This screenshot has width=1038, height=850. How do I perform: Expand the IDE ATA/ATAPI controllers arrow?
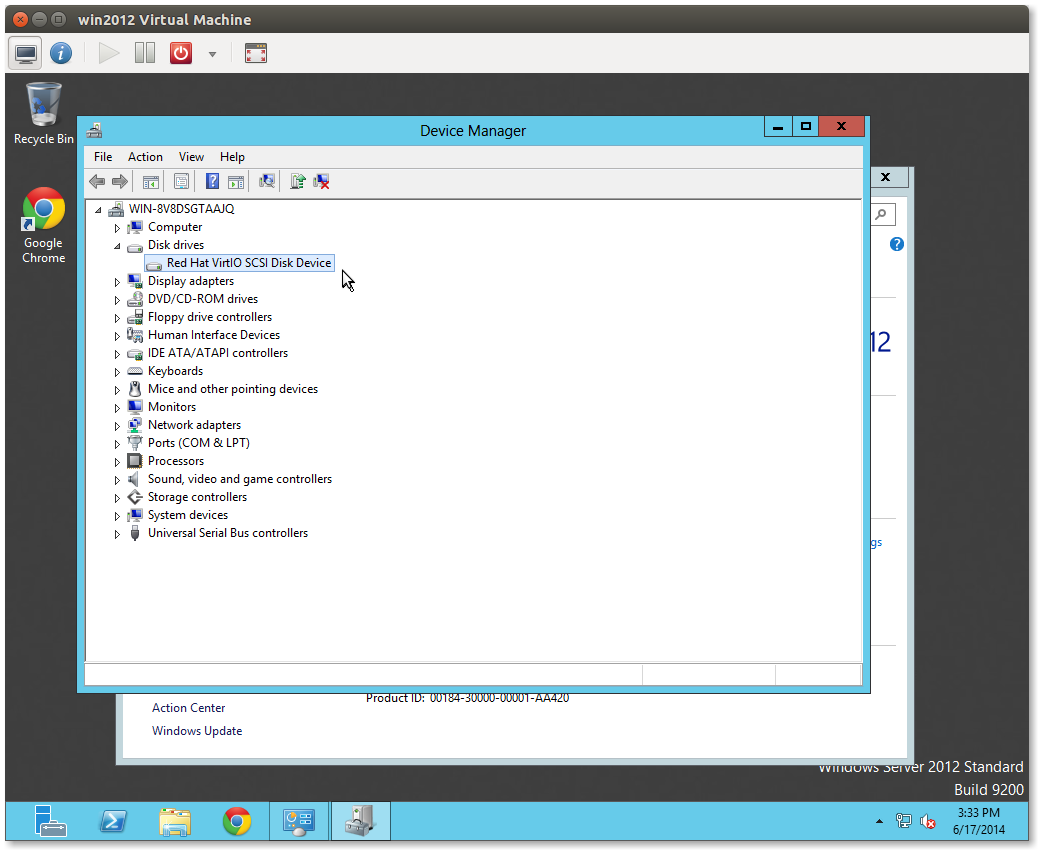pyautogui.click(x=117, y=354)
